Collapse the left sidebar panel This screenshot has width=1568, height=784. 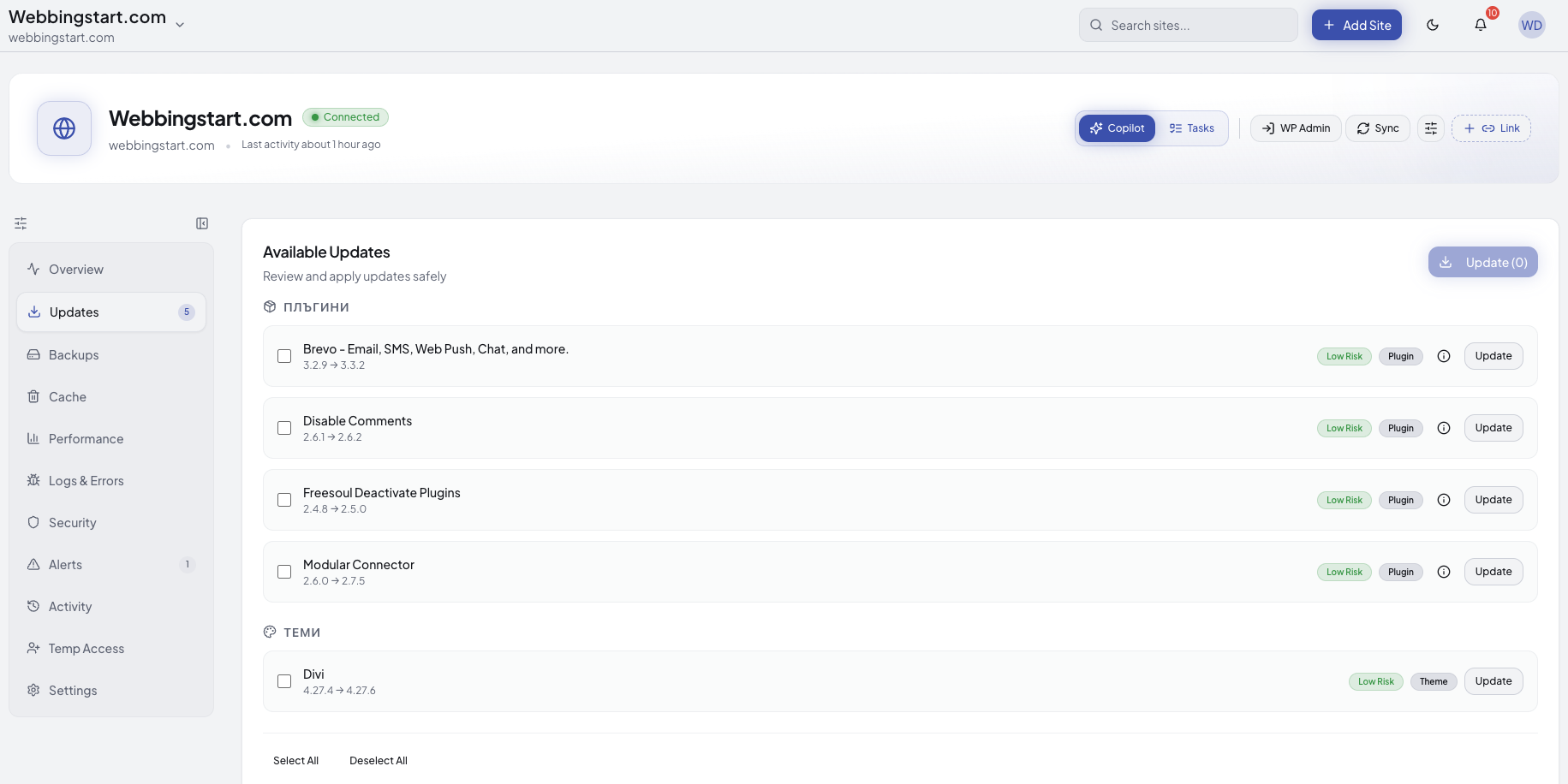202,223
